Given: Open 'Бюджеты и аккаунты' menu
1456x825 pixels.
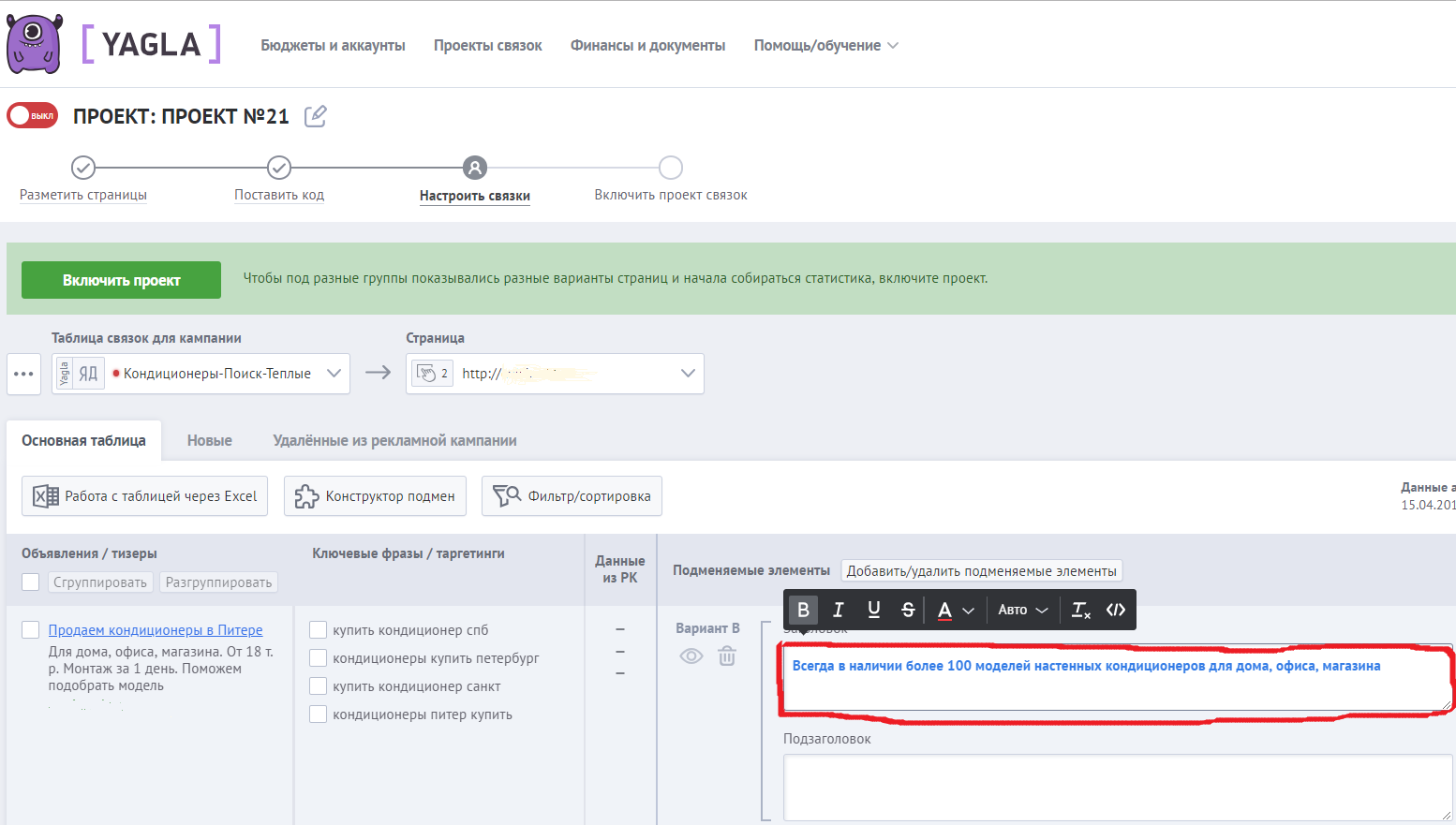Looking at the screenshot, I should [x=333, y=45].
